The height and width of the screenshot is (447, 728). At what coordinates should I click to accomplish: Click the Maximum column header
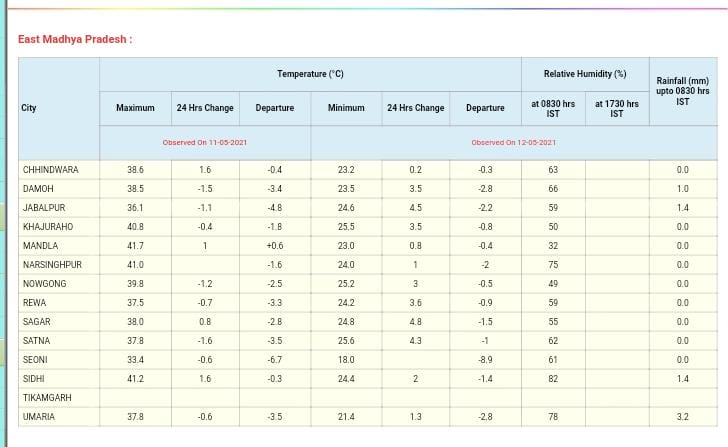point(135,108)
